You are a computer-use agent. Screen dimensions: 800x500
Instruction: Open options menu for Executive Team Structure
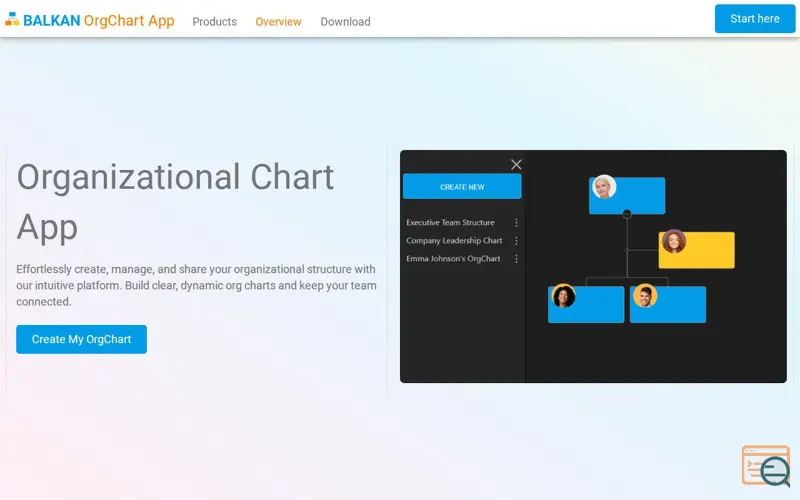tap(516, 222)
